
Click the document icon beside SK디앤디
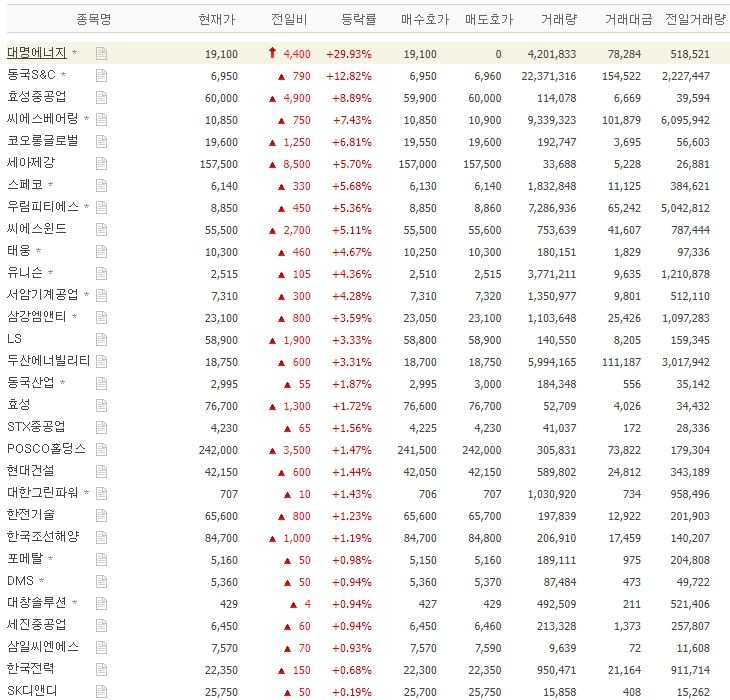point(101,692)
